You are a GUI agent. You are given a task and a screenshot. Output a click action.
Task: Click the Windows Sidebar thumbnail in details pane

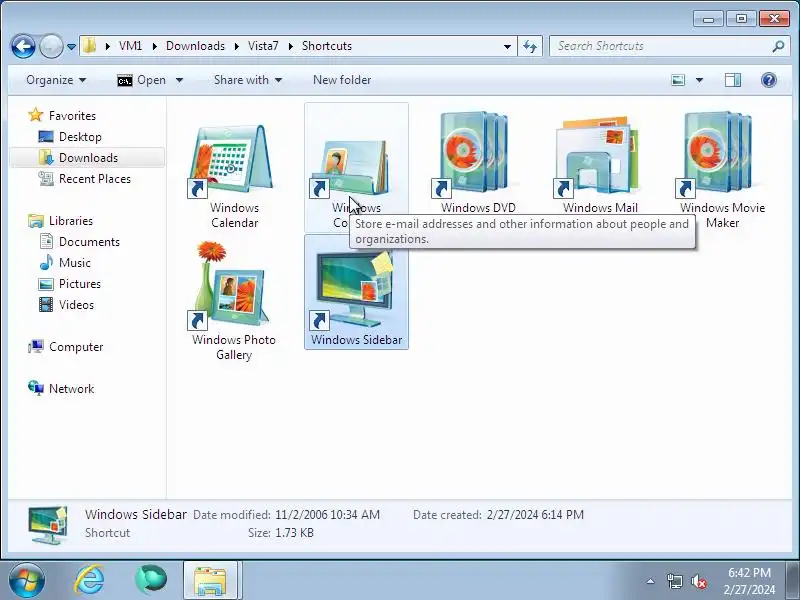click(48, 524)
